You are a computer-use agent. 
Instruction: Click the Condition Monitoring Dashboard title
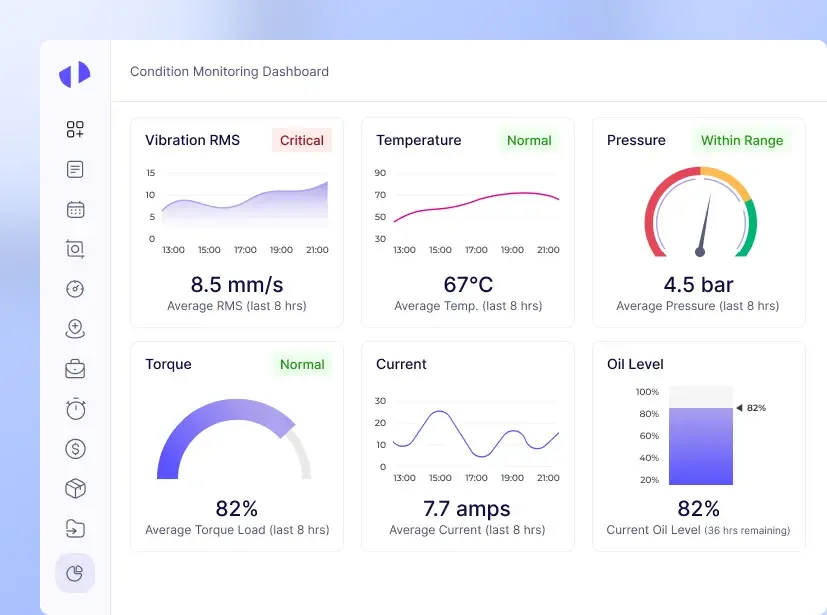pos(229,71)
